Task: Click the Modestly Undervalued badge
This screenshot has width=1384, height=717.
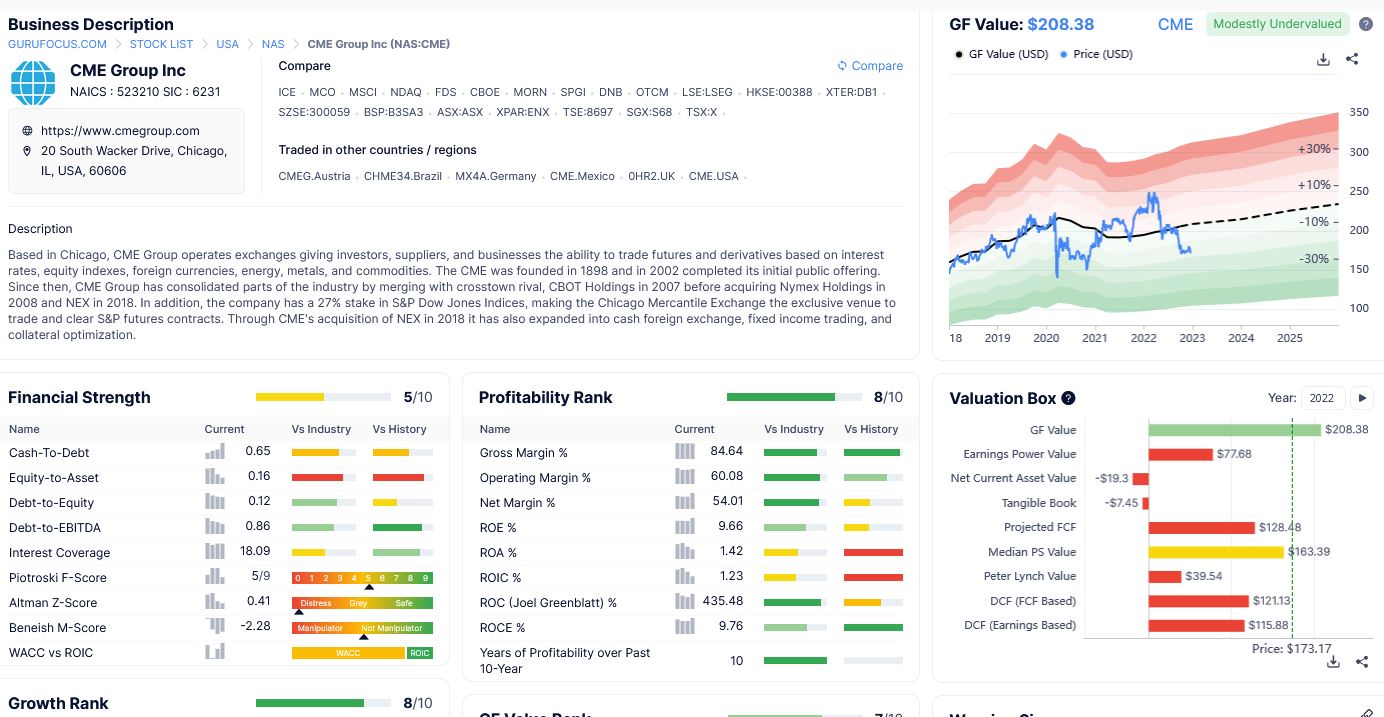Action: pos(1277,24)
